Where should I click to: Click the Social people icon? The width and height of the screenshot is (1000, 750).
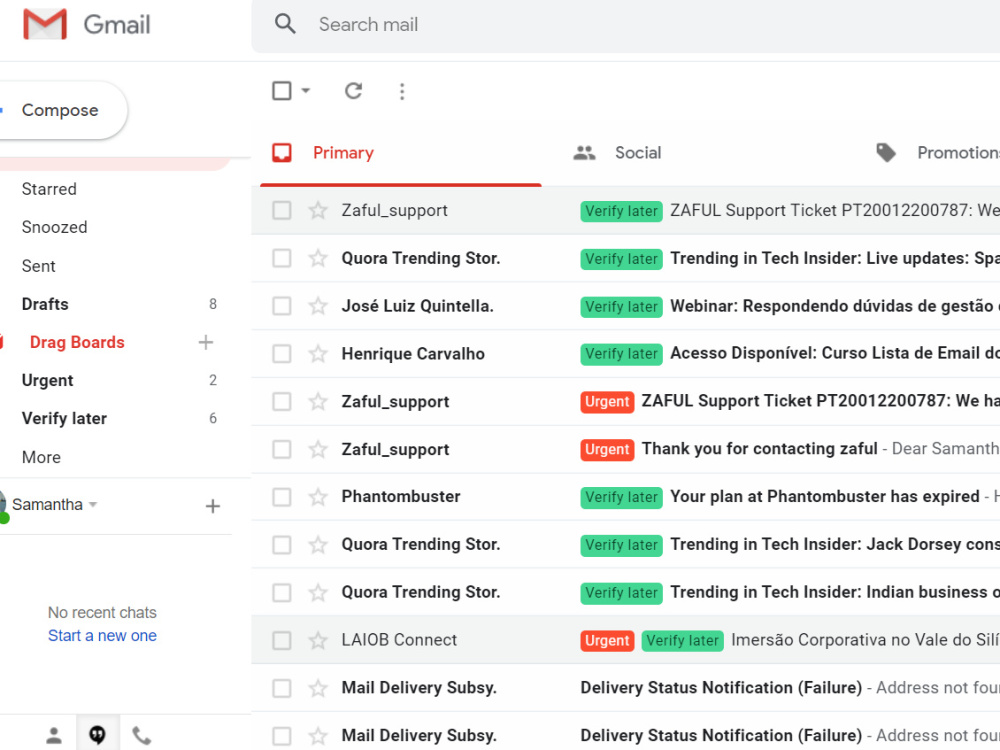coord(584,152)
